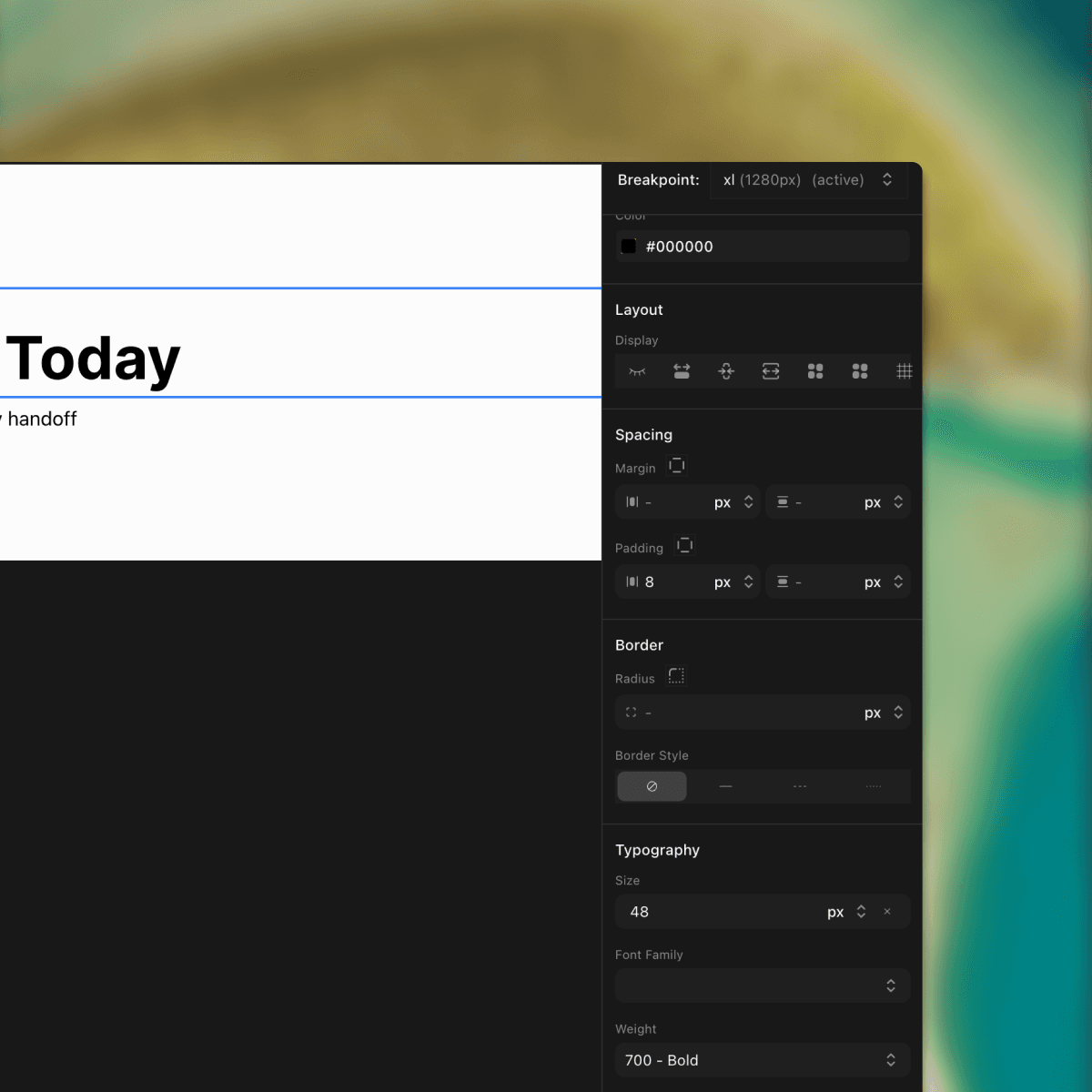The height and width of the screenshot is (1092, 1092).
Task: Toggle individual padding sides next to Padding label
Action: (685, 546)
